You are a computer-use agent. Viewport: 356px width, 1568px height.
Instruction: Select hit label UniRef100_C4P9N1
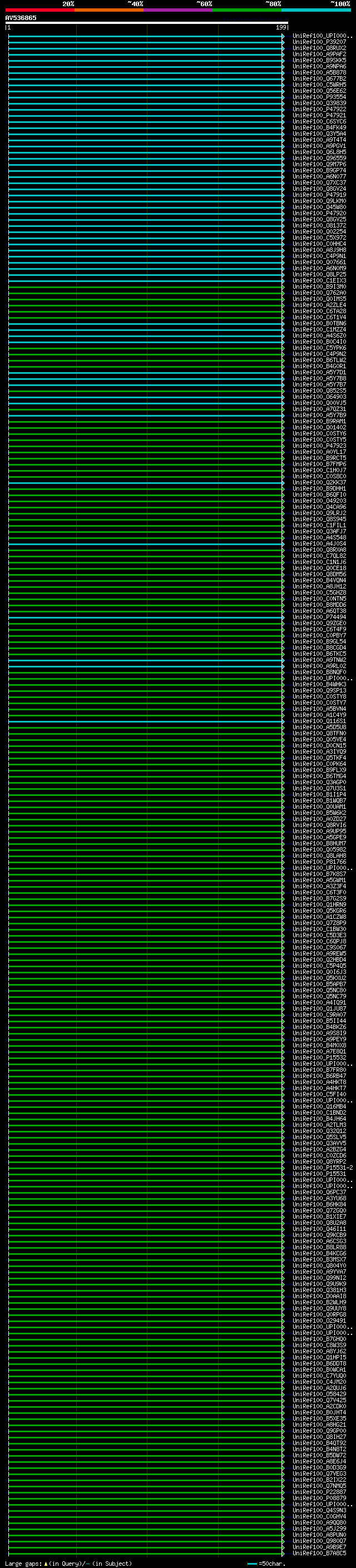coord(319,256)
